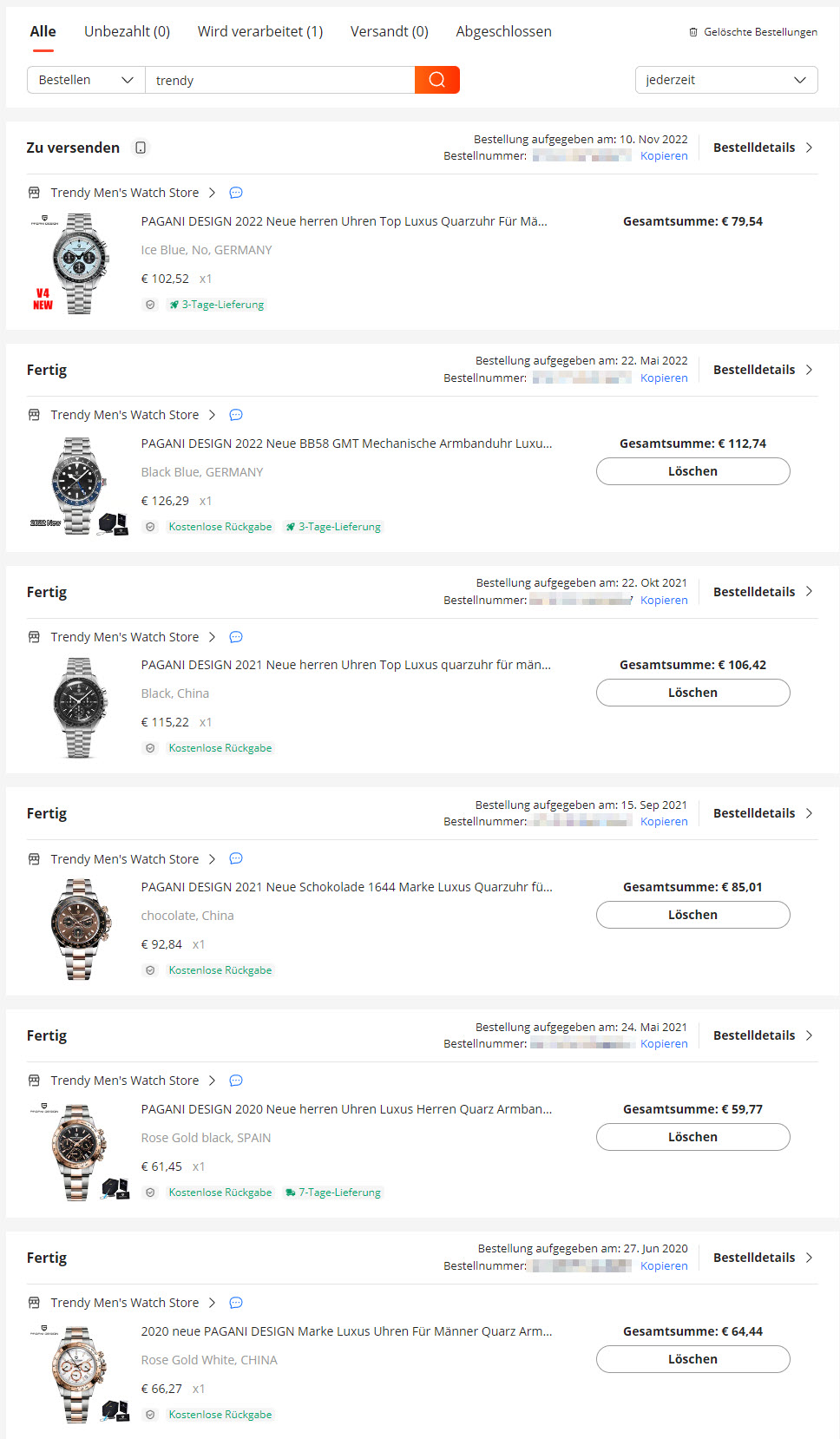The image size is (840, 1439).
Task: Open the chat bubble for the 27. Jun 2020 order
Action: coord(236,1303)
